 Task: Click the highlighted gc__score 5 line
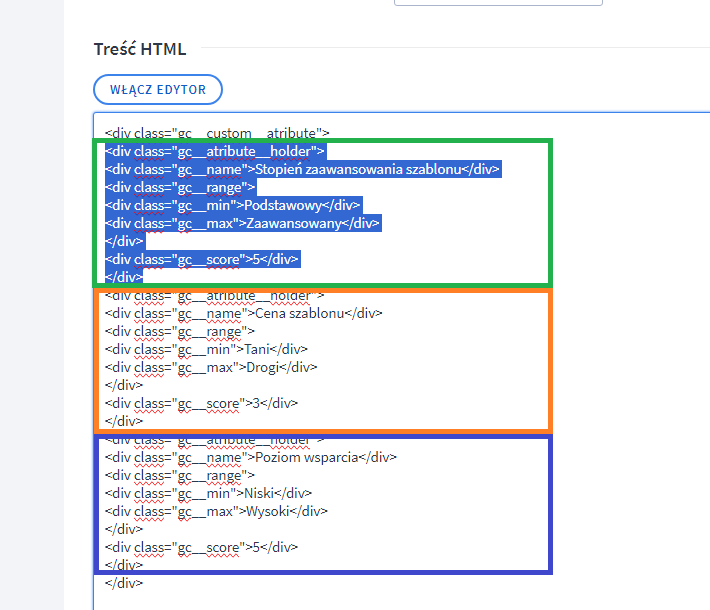coord(201,259)
